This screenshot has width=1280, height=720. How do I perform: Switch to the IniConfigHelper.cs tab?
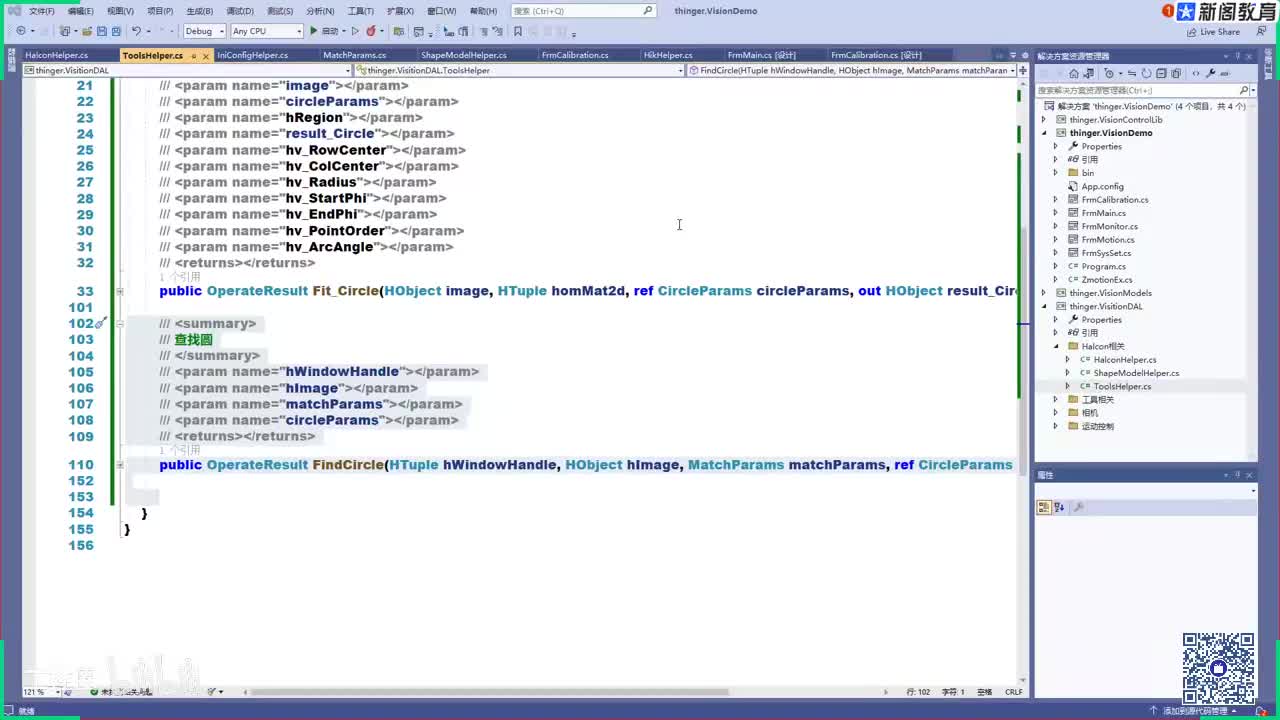tap(253, 56)
